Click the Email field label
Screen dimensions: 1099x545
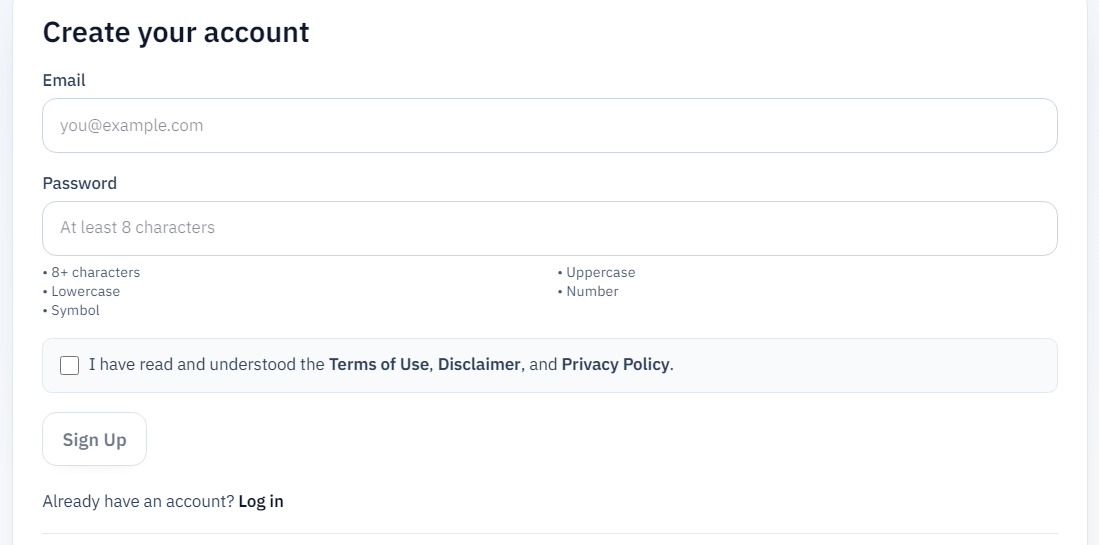64,80
